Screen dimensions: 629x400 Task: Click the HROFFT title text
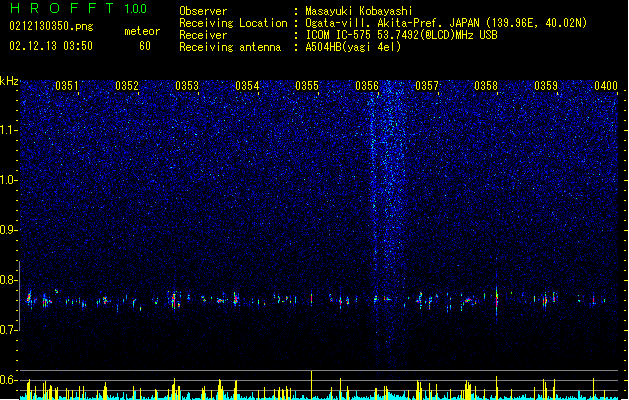coord(62,8)
